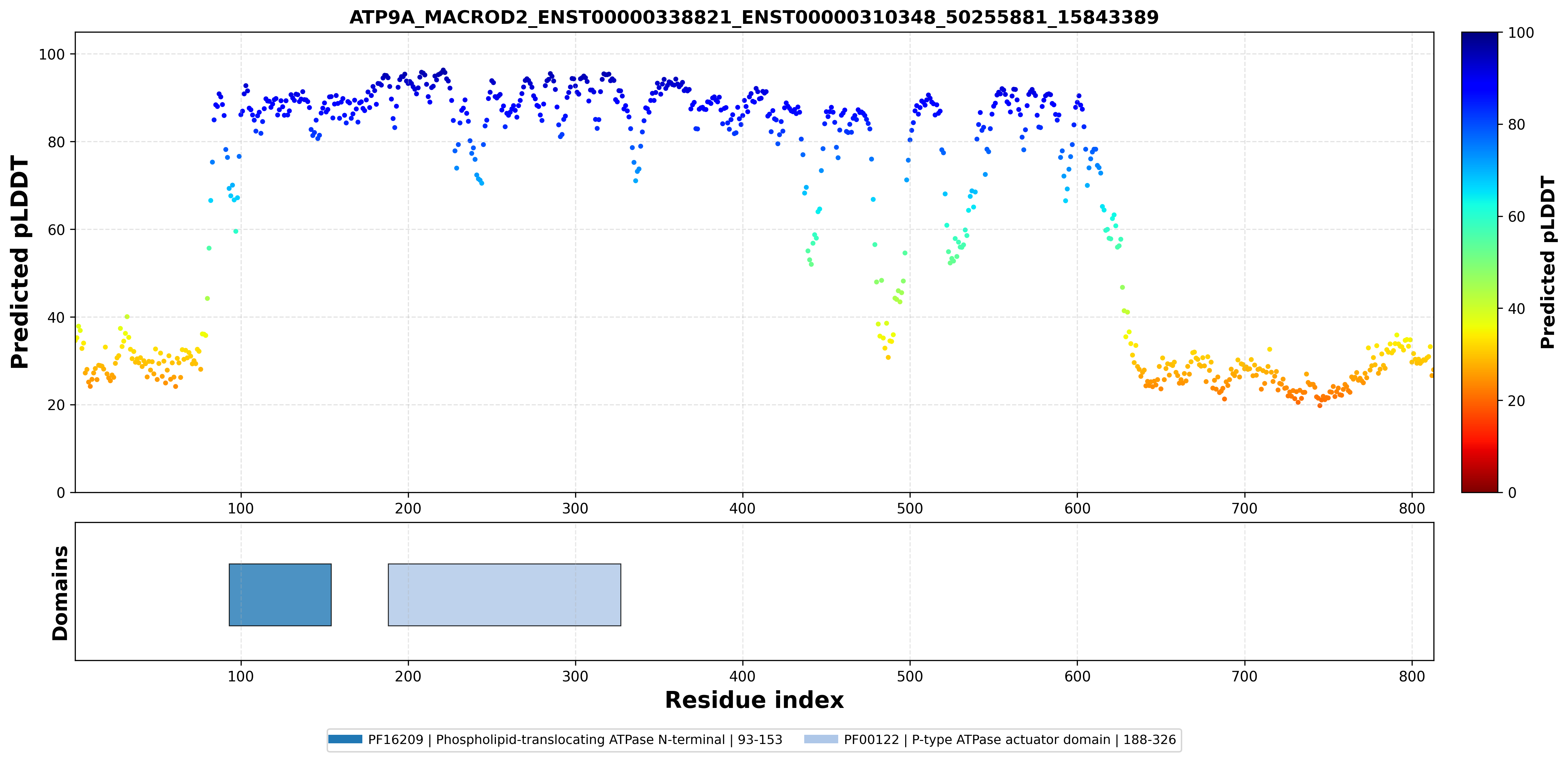Click the PF00122 light blue legend swatch
Viewport: 1568px width, 762px height.
[821, 740]
